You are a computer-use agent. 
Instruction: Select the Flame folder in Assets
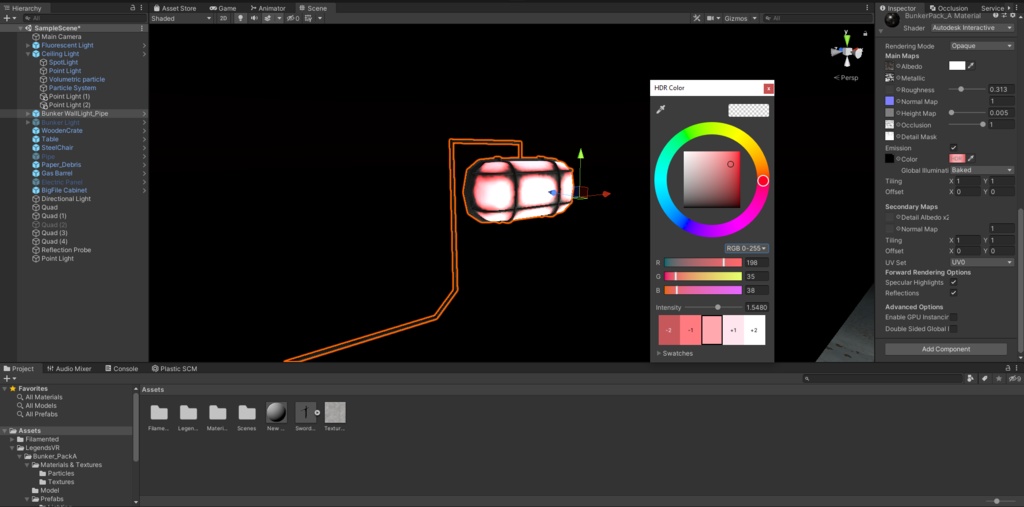pyautogui.click(x=159, y=417)
